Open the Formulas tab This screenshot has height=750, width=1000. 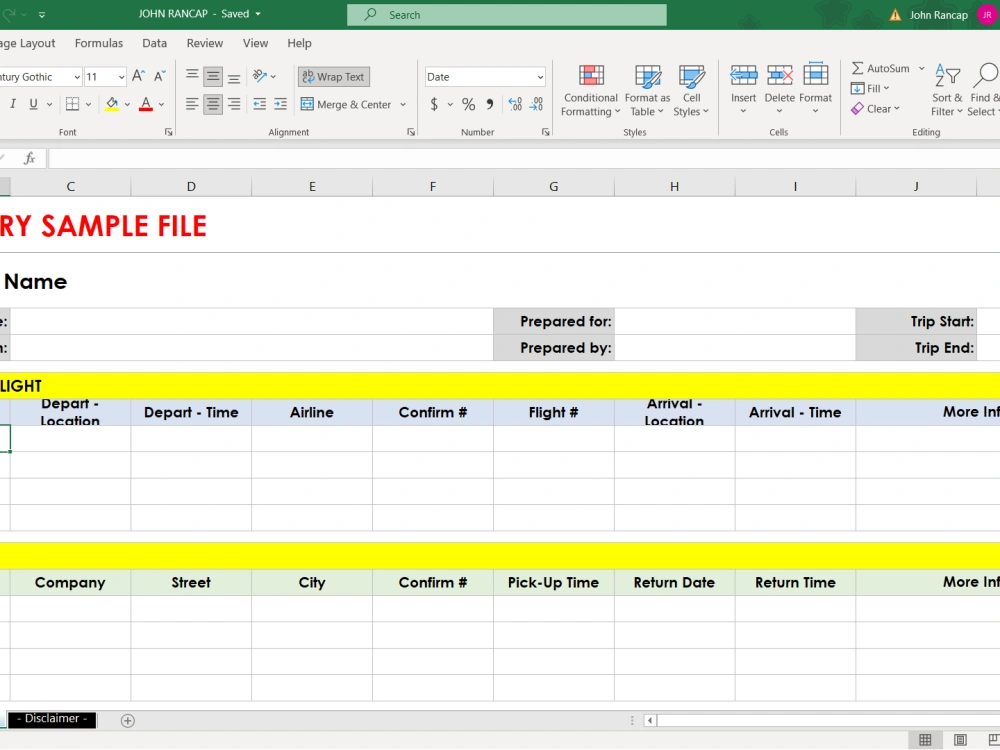pyautogui.click(x=99, y=43)
